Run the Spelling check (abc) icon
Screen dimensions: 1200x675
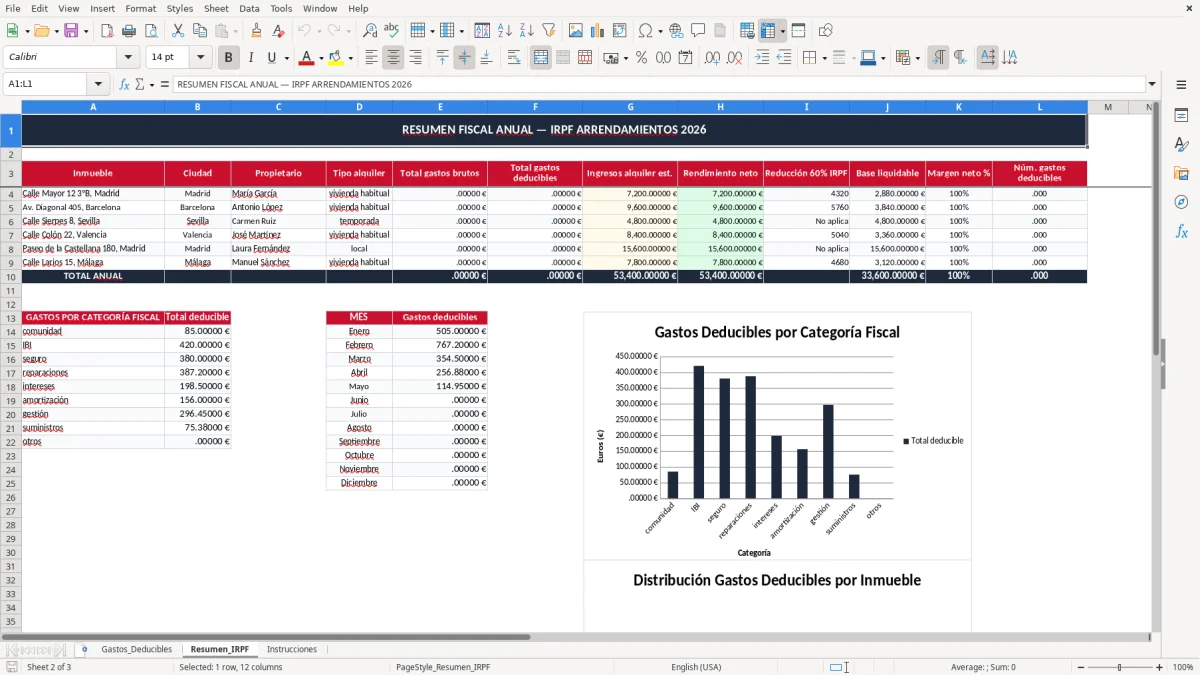392,31
